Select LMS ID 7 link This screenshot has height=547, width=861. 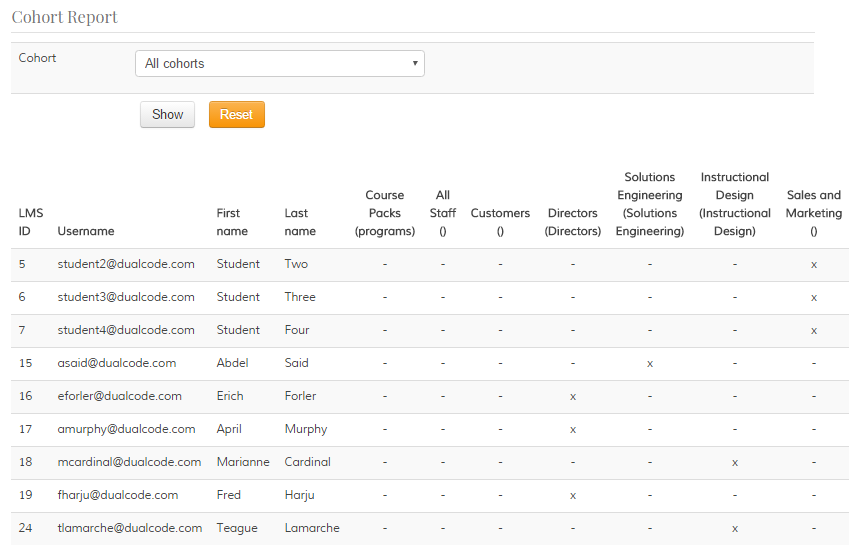click(x=22, y=330)
